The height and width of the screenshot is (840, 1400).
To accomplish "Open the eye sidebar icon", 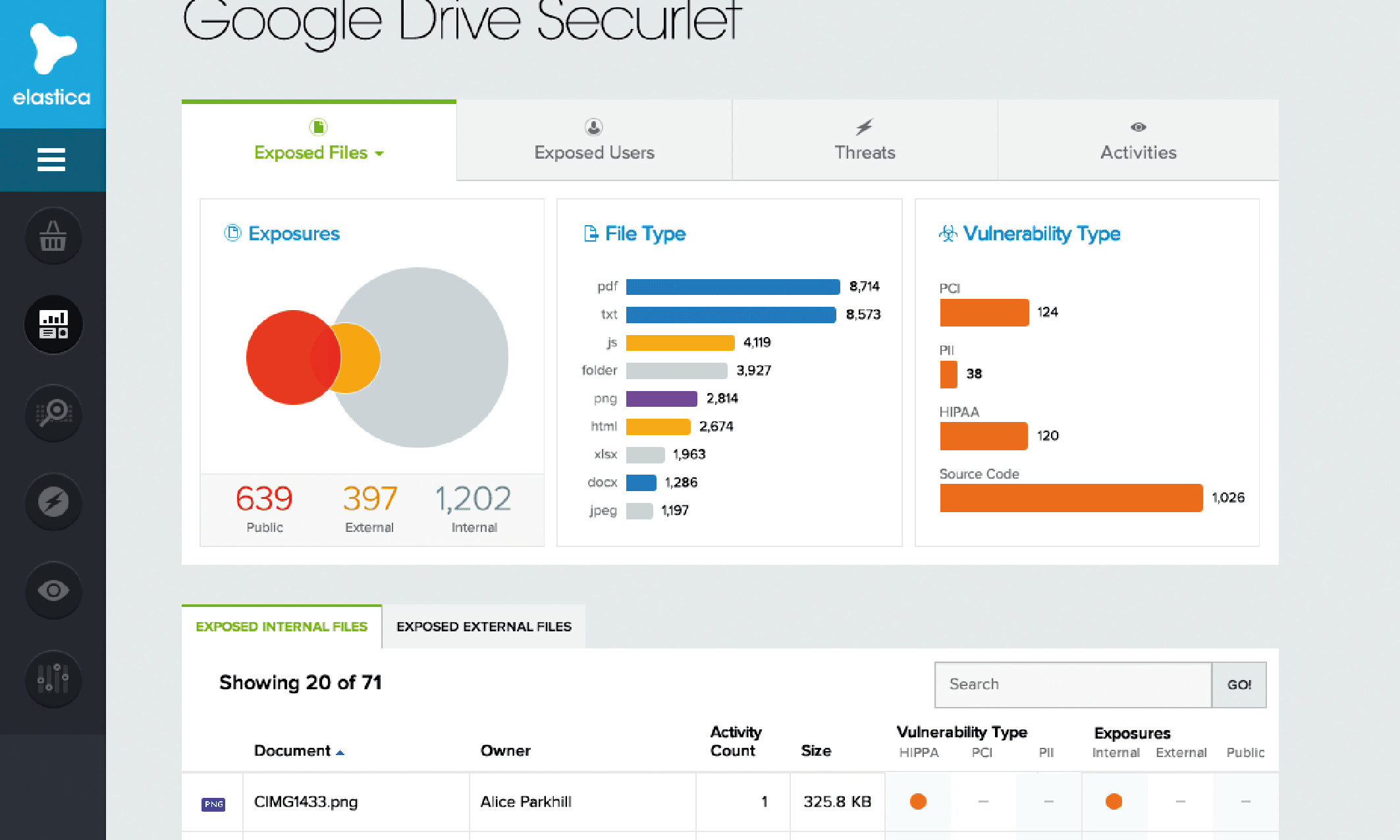I will 53,591.
